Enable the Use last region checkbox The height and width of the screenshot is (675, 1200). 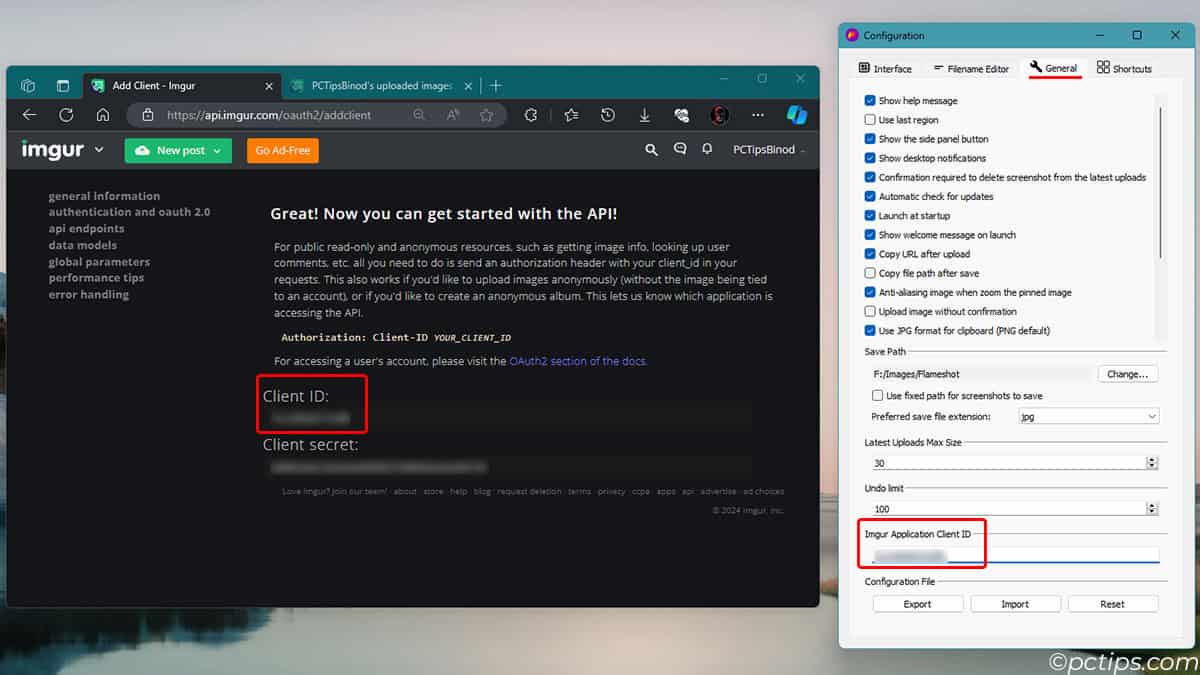coord(870,119)
